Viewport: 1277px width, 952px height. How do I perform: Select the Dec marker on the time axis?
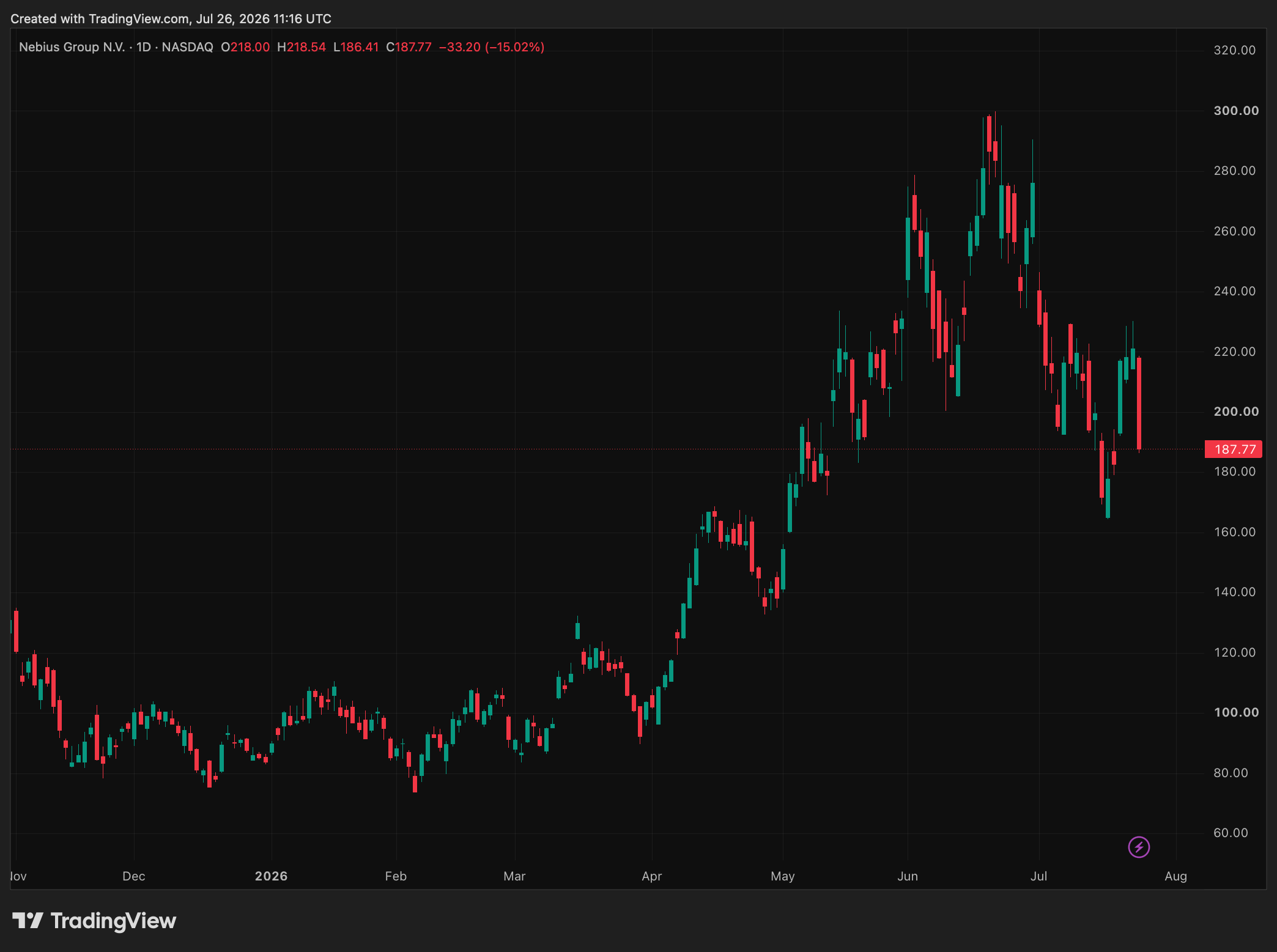tap(134, 876)
